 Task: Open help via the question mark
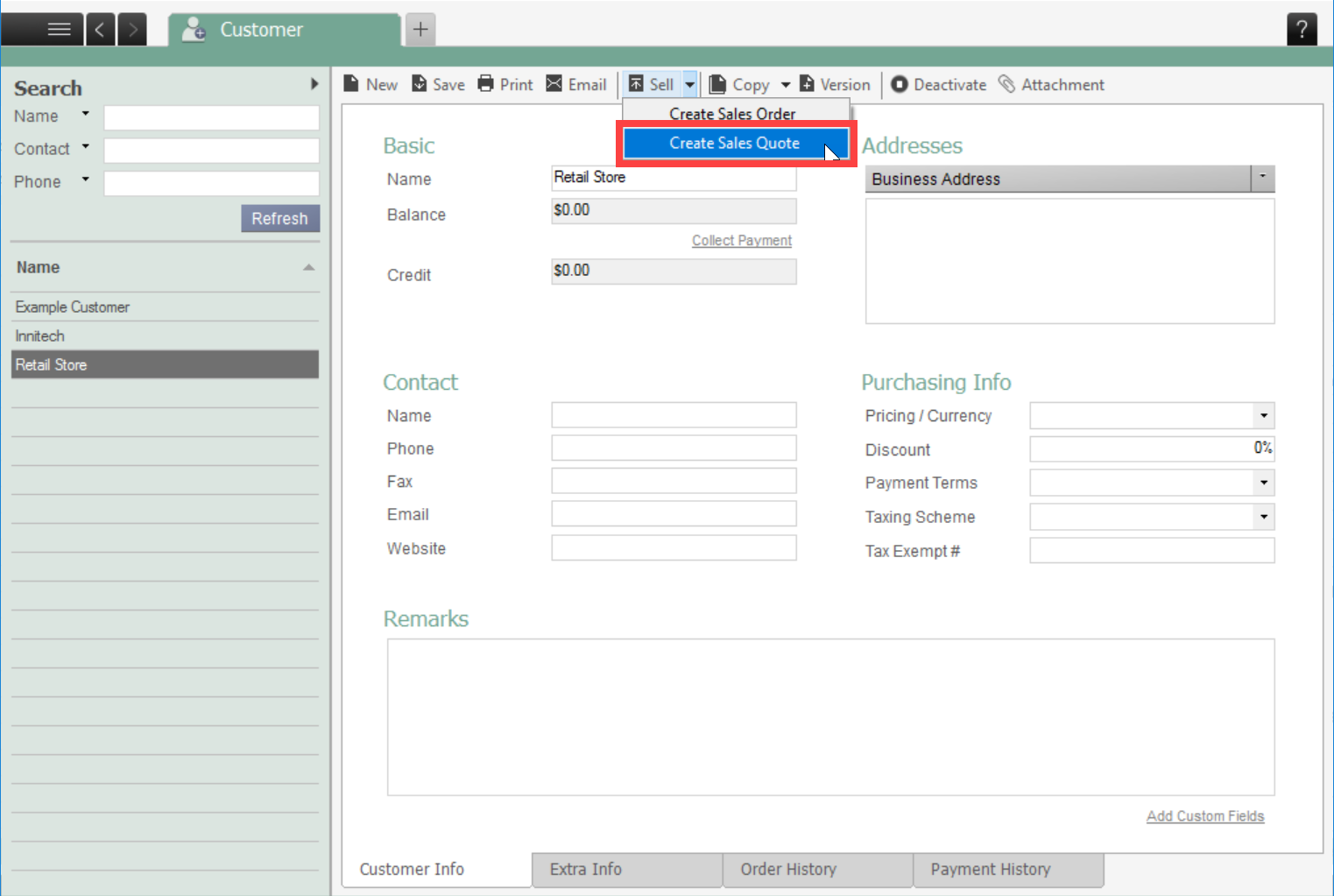1302,30
